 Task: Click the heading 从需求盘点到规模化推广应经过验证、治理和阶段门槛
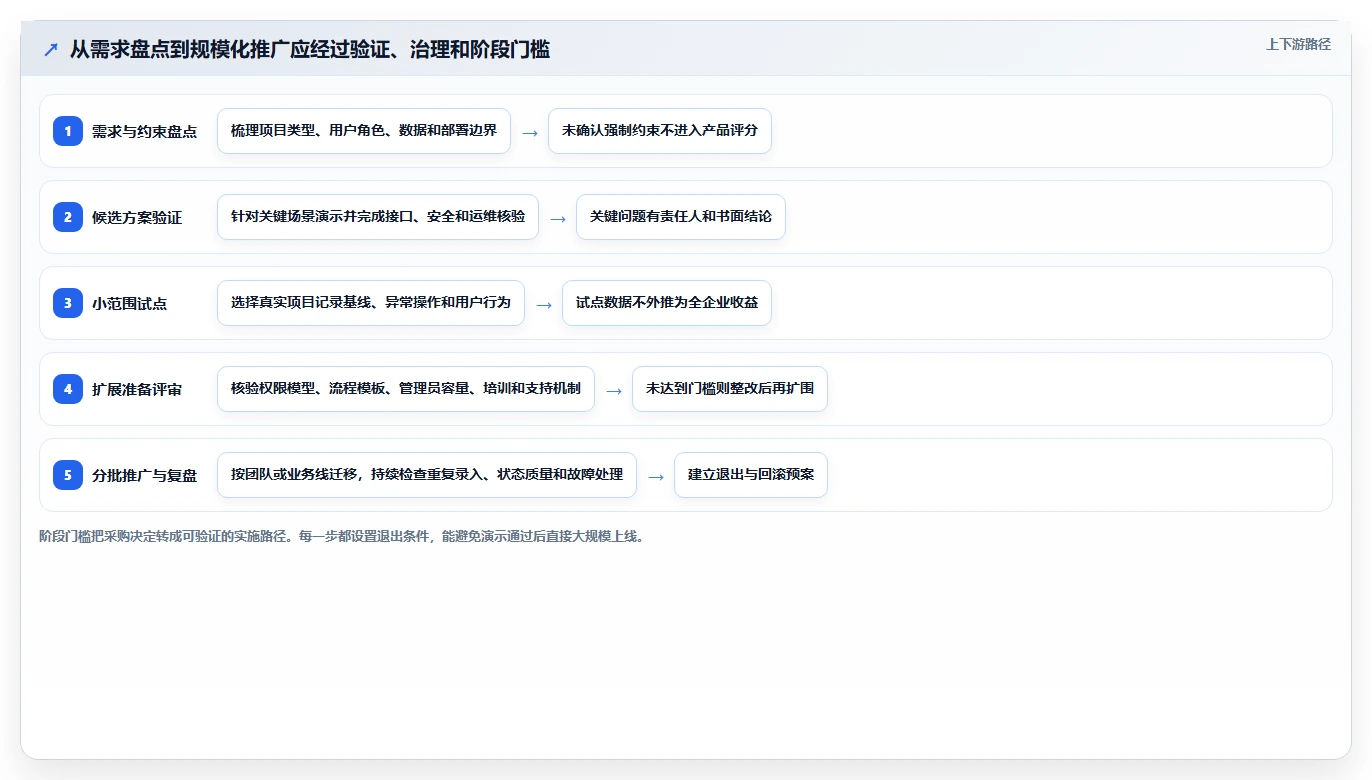(x=310, y=49)
